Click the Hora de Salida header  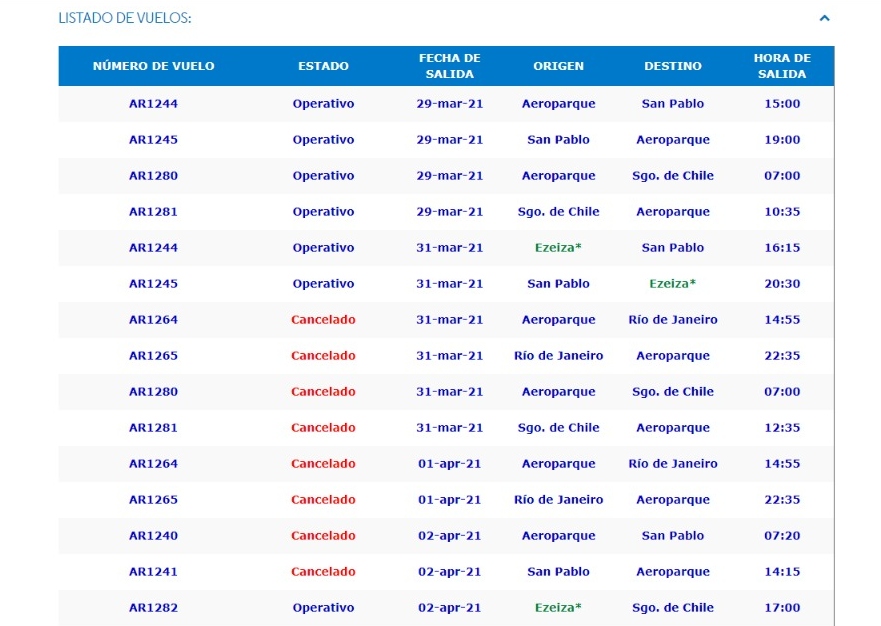coord(782,66)
